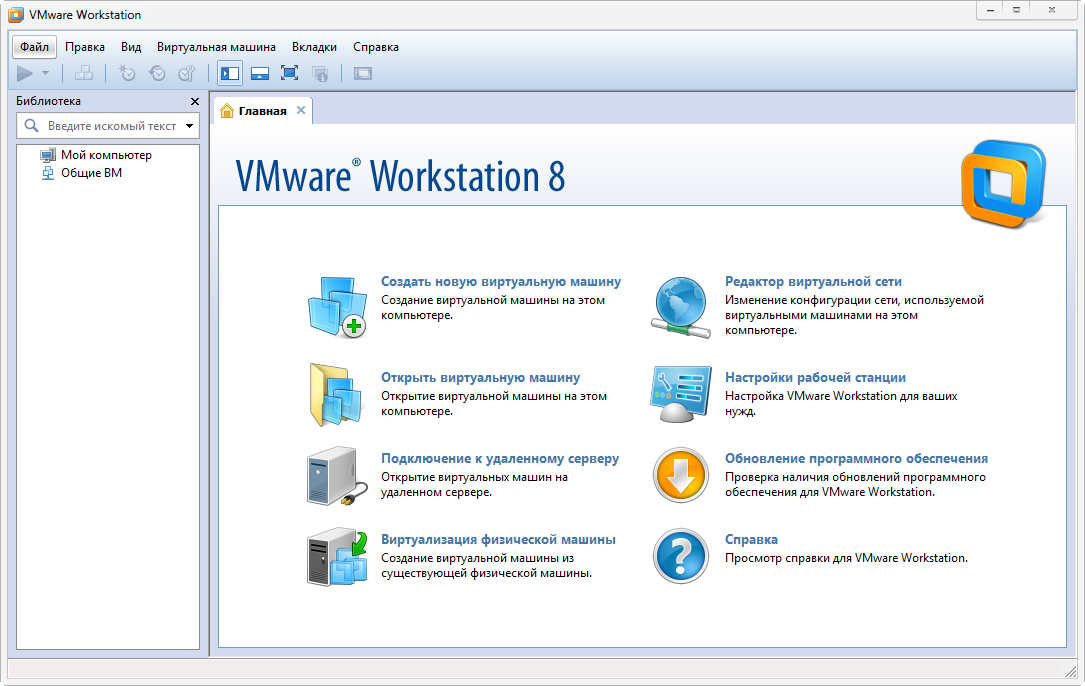Close the Библиотека panel
Viewport: 1085px width, 686px height.
click(195, 102)
